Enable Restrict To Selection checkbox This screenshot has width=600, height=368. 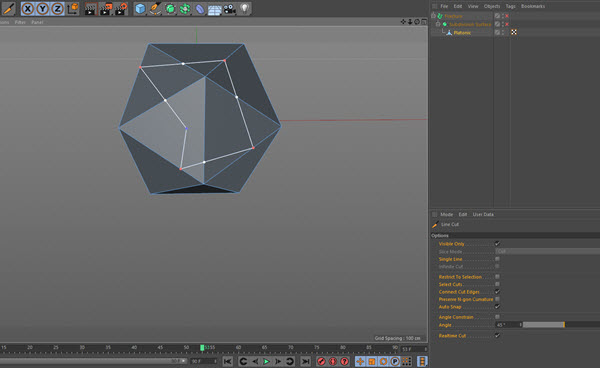pyautogui.click(x=497, y=277)
